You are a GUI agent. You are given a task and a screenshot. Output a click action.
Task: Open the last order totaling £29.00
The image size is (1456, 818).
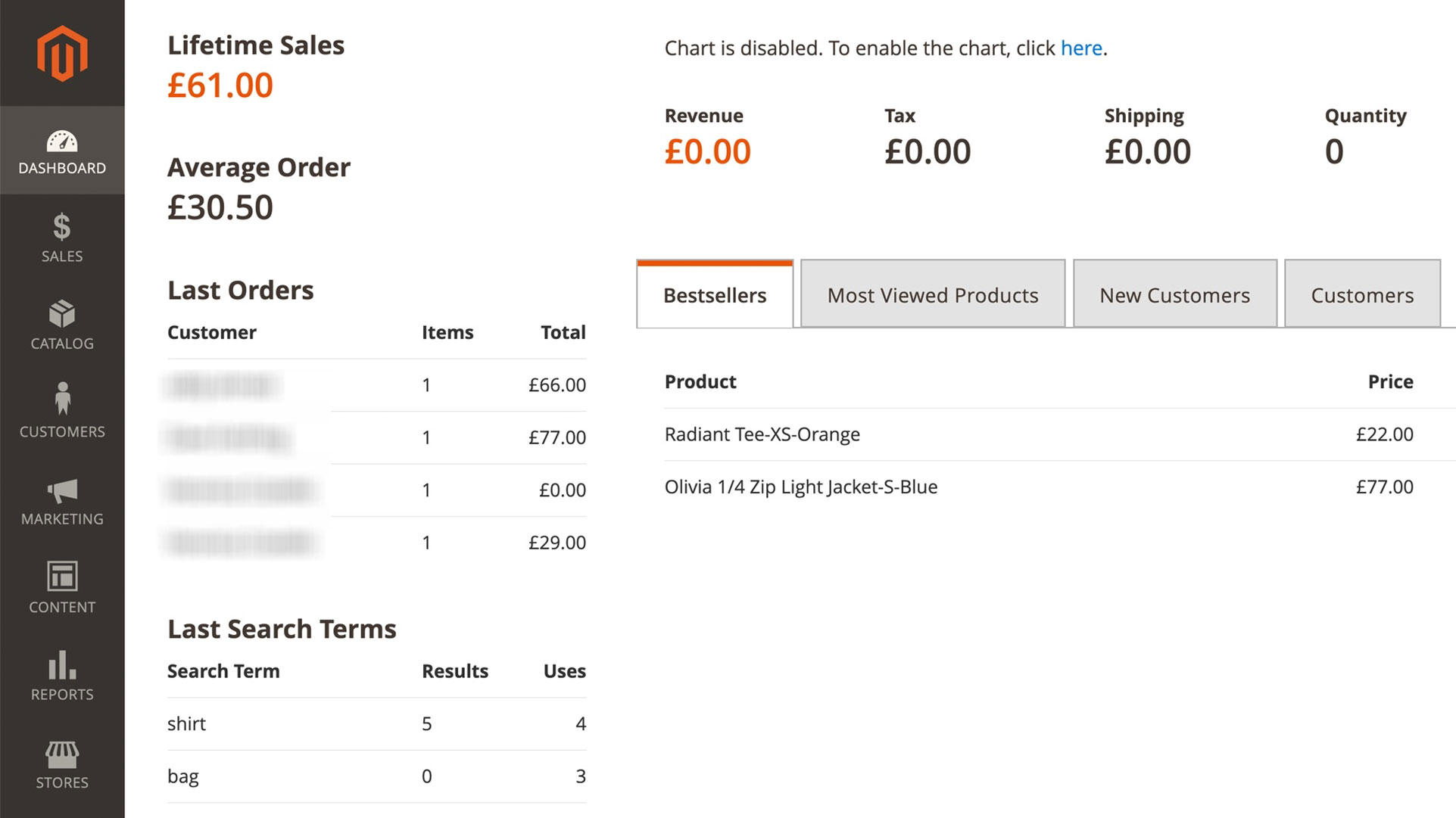[376, 543]
